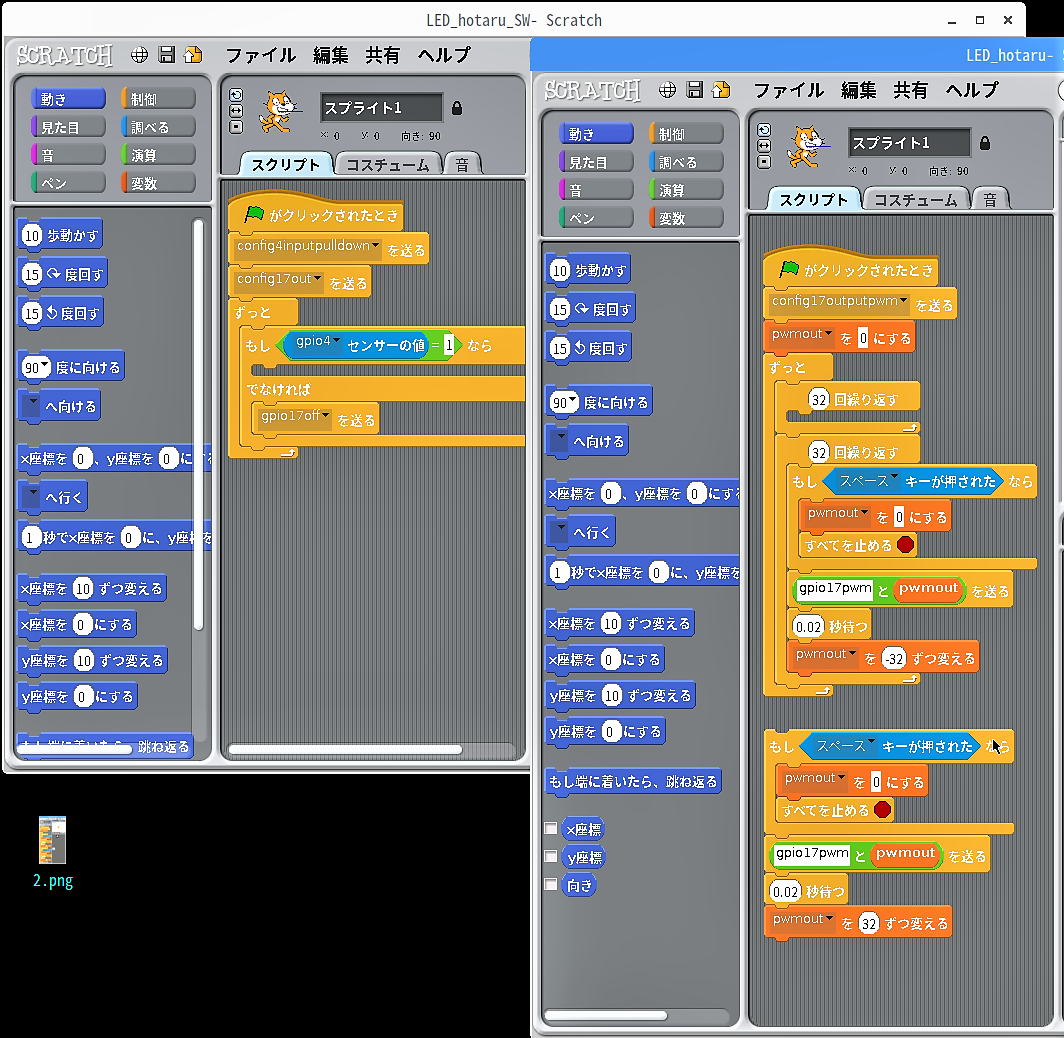Click the language globe icon in front LED_hotaru window
Image resolution: width=1064 pixels, height=1038 pixels.
pyautogui.click(x=667, y=90)
